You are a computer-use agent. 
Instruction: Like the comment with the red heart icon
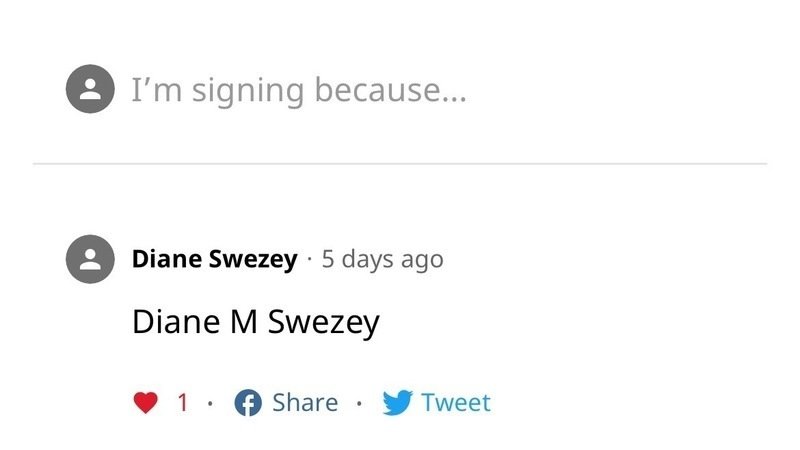(146, 403)
